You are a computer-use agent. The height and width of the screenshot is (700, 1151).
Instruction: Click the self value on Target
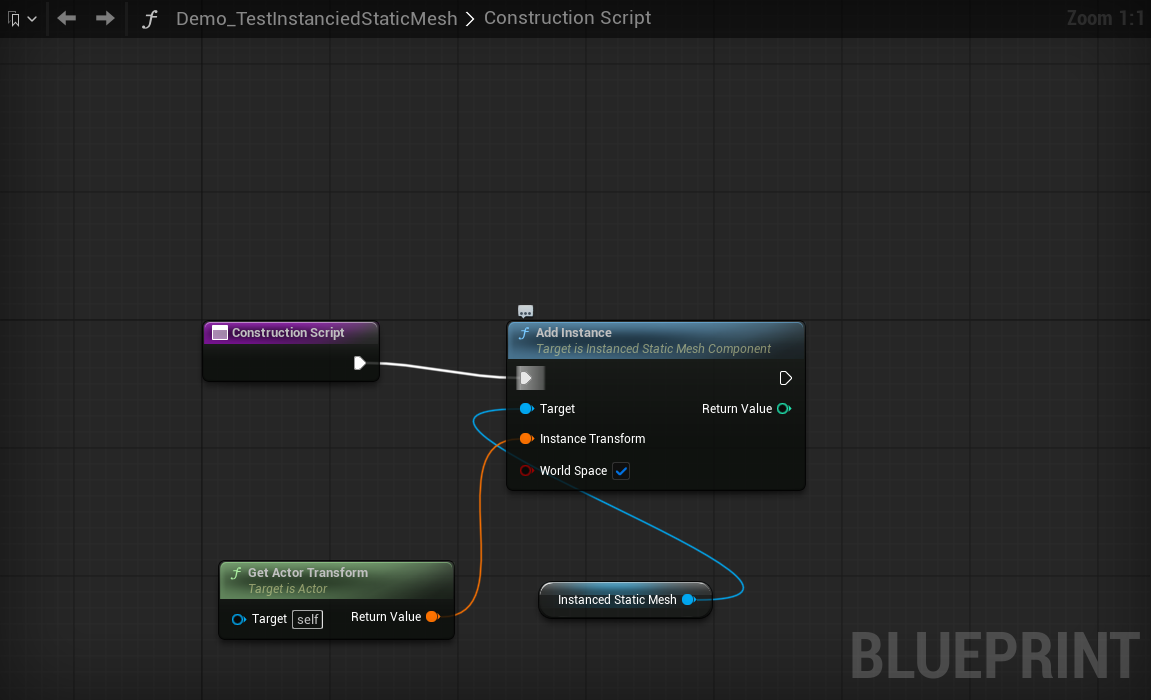click(308, 619)
